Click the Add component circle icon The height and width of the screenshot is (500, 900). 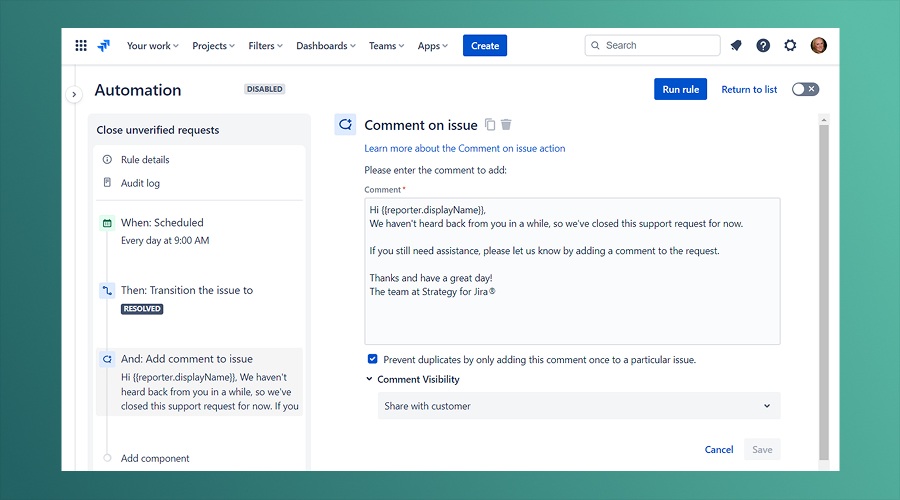107,458
